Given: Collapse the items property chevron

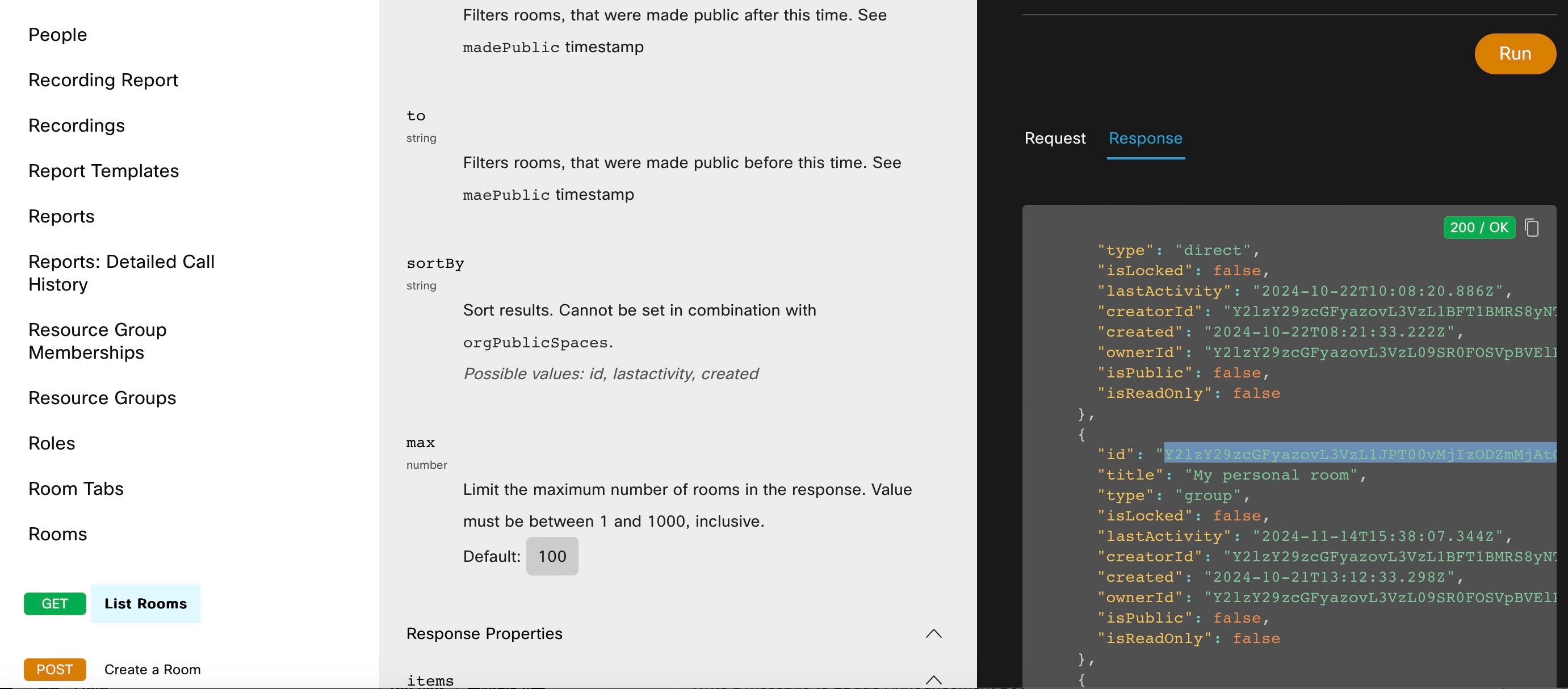Looking at the screenshot, I should click(933, 680).
